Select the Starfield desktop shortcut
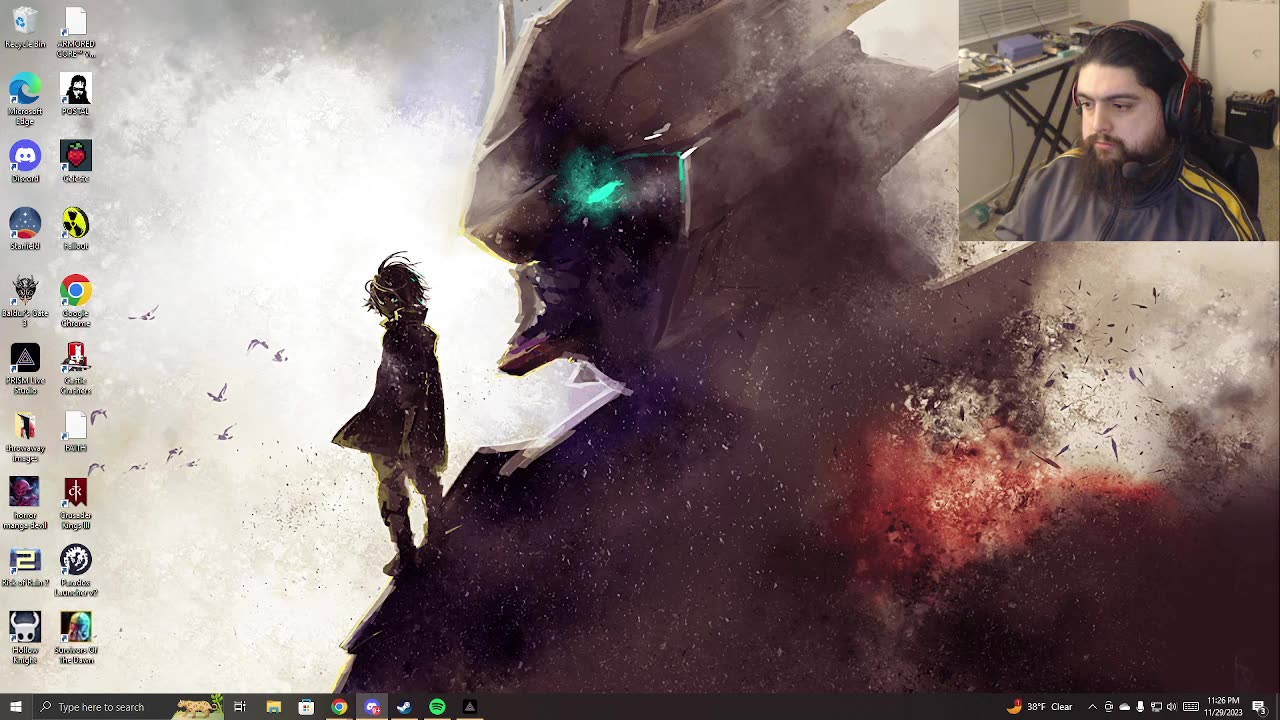This screenshot has height=720, width=1280. (25, 229)
